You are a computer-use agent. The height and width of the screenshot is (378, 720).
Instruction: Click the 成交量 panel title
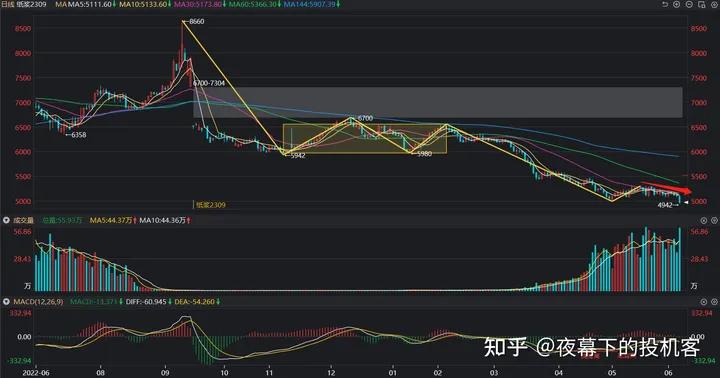tap(23, 220)
